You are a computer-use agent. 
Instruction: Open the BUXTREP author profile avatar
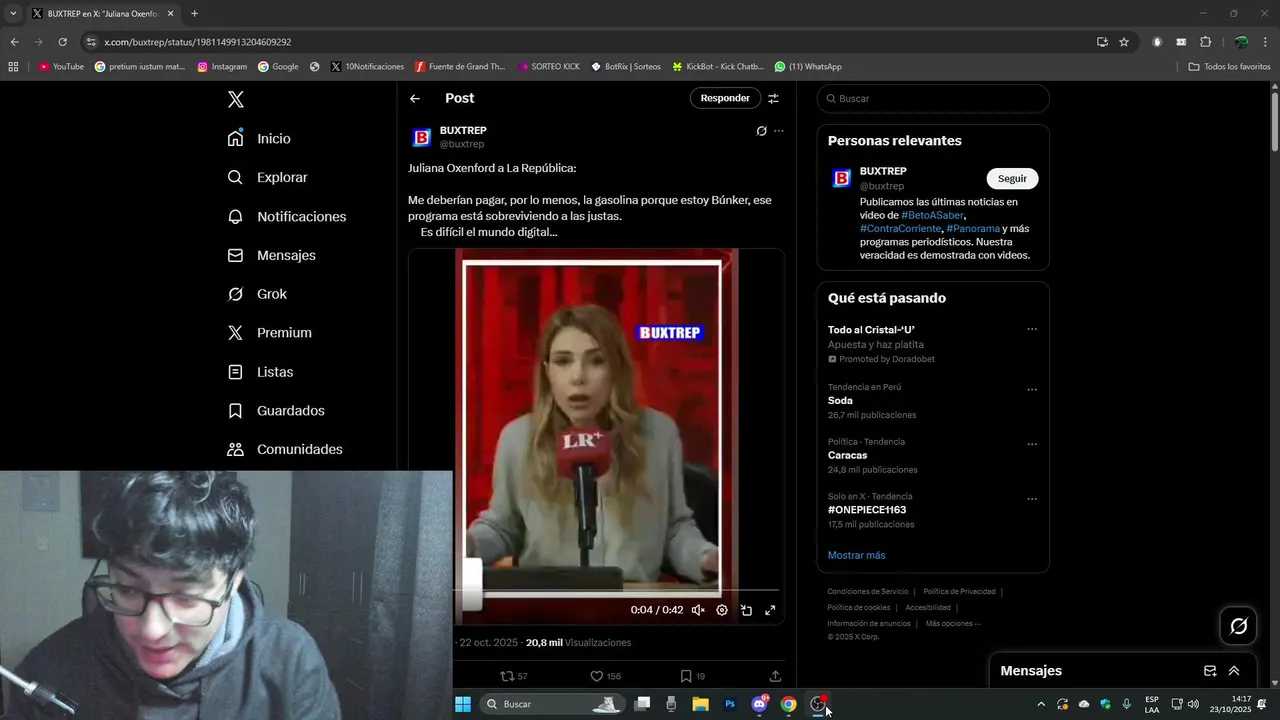click(x=422, y=137)
